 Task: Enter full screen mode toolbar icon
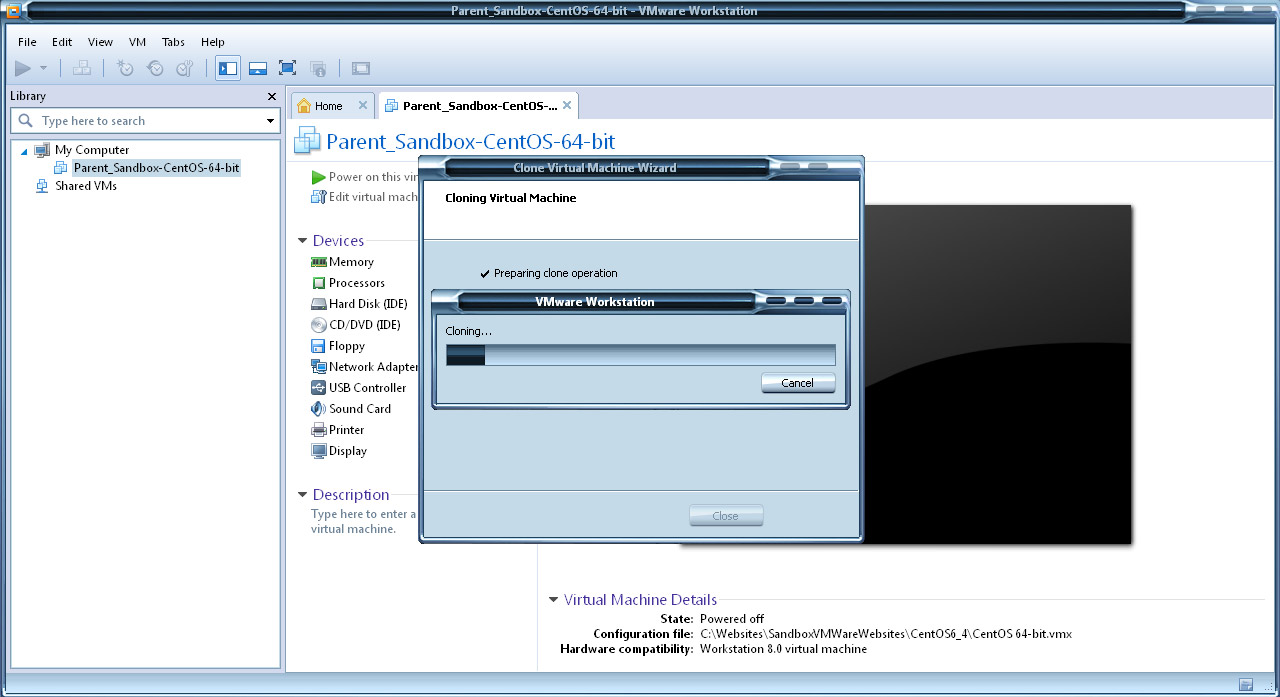pyautogui.click(x=287, y=68)
